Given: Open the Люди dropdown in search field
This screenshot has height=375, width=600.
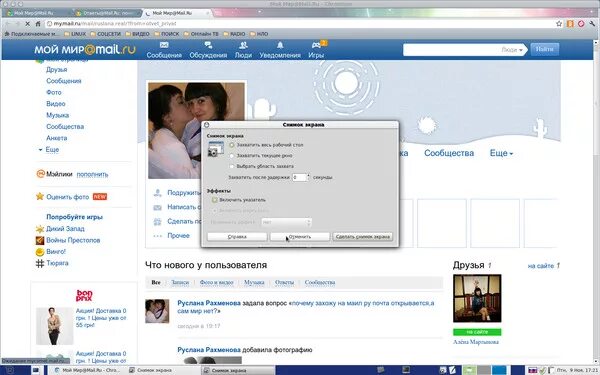Looking at the screenshot, I should (x=512, y=50).
